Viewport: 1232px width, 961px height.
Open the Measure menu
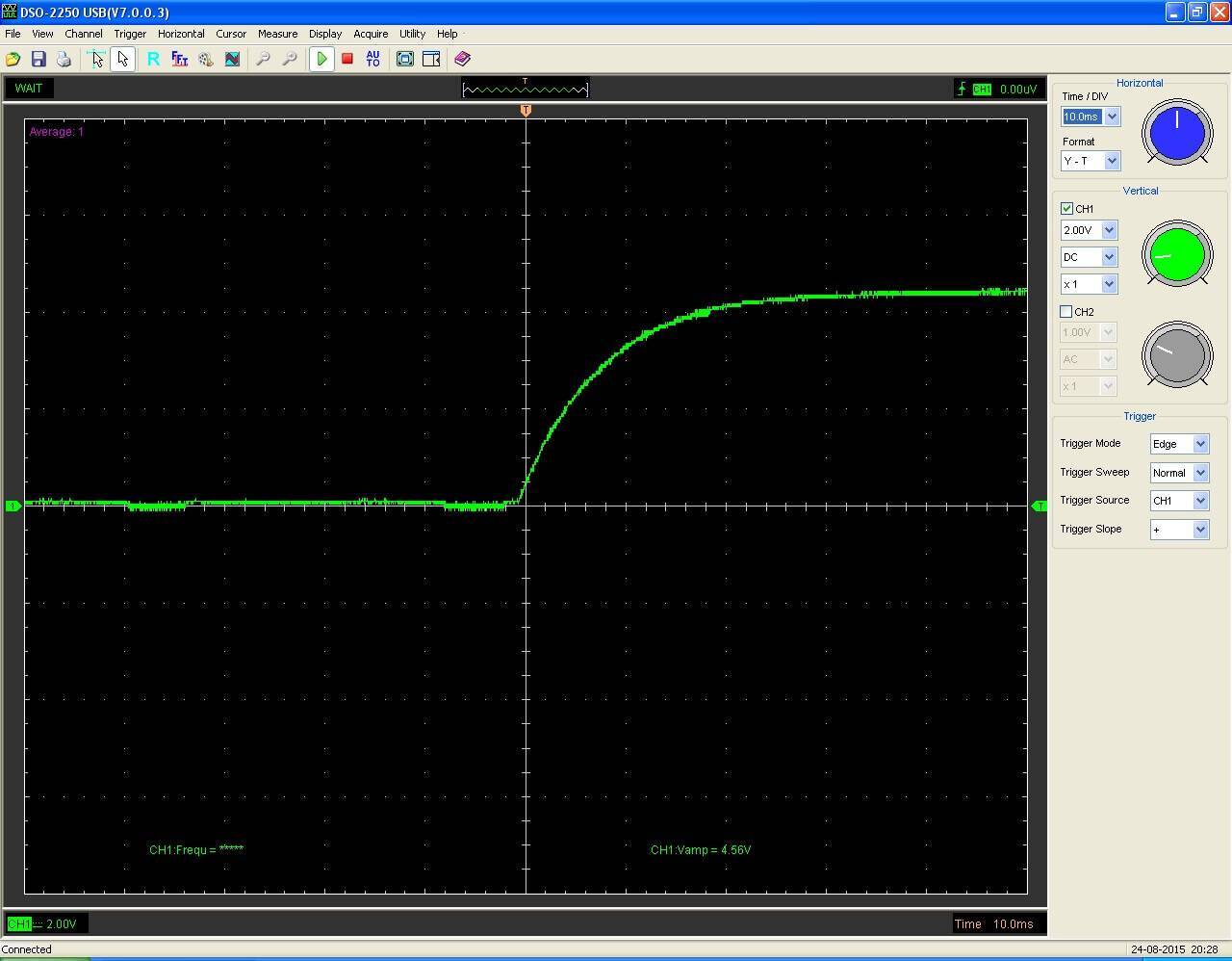[x=277, y=34]
